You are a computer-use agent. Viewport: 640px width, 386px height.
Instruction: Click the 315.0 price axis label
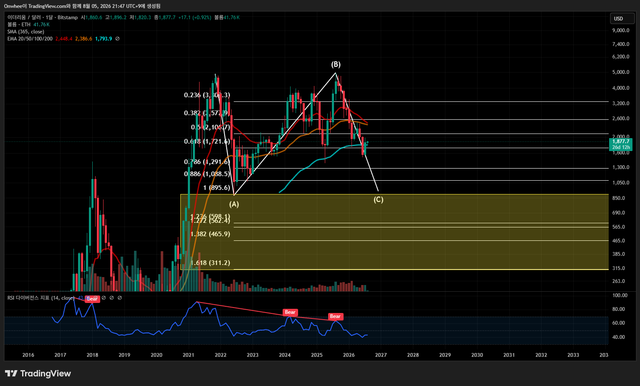click(618, 268)
